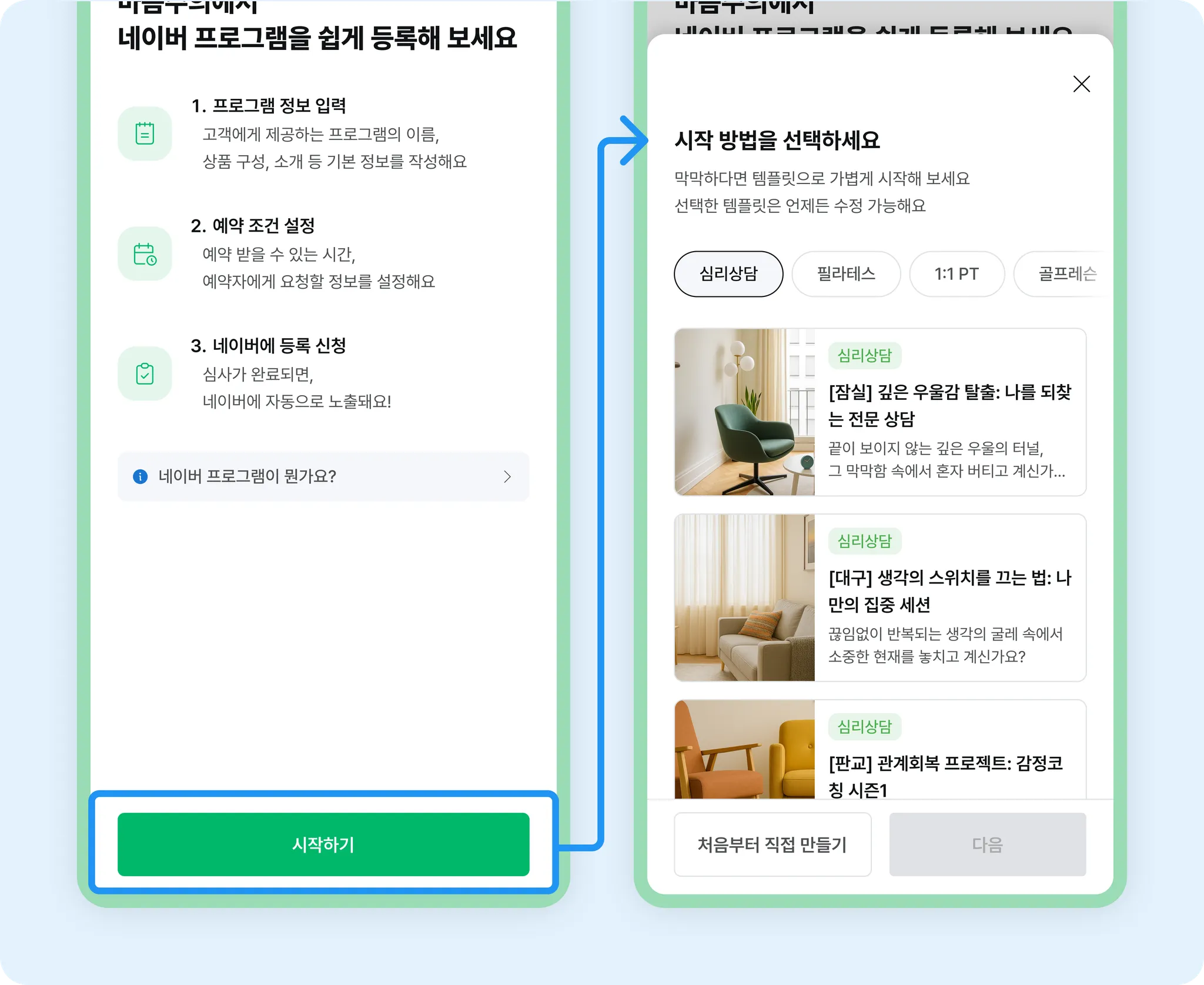This screenshot has width=1204, height=985.
Task: Select the 심리상담 category chip
Action: 728,274
